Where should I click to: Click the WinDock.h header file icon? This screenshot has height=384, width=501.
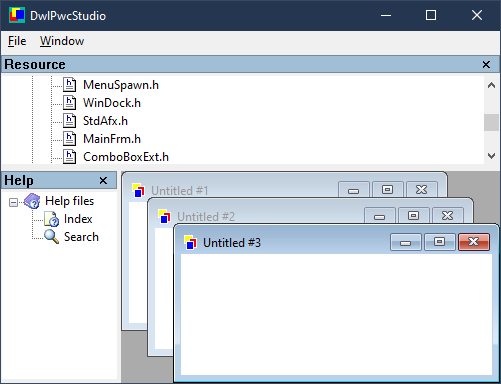[69, 103]
